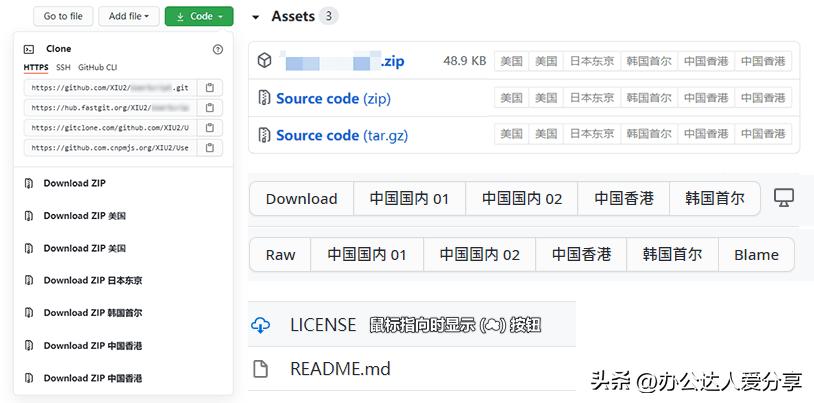Click 韩国首尔 in the Raw bar
The height and width of the screenshot is (403, 814).
click(672, 254)
